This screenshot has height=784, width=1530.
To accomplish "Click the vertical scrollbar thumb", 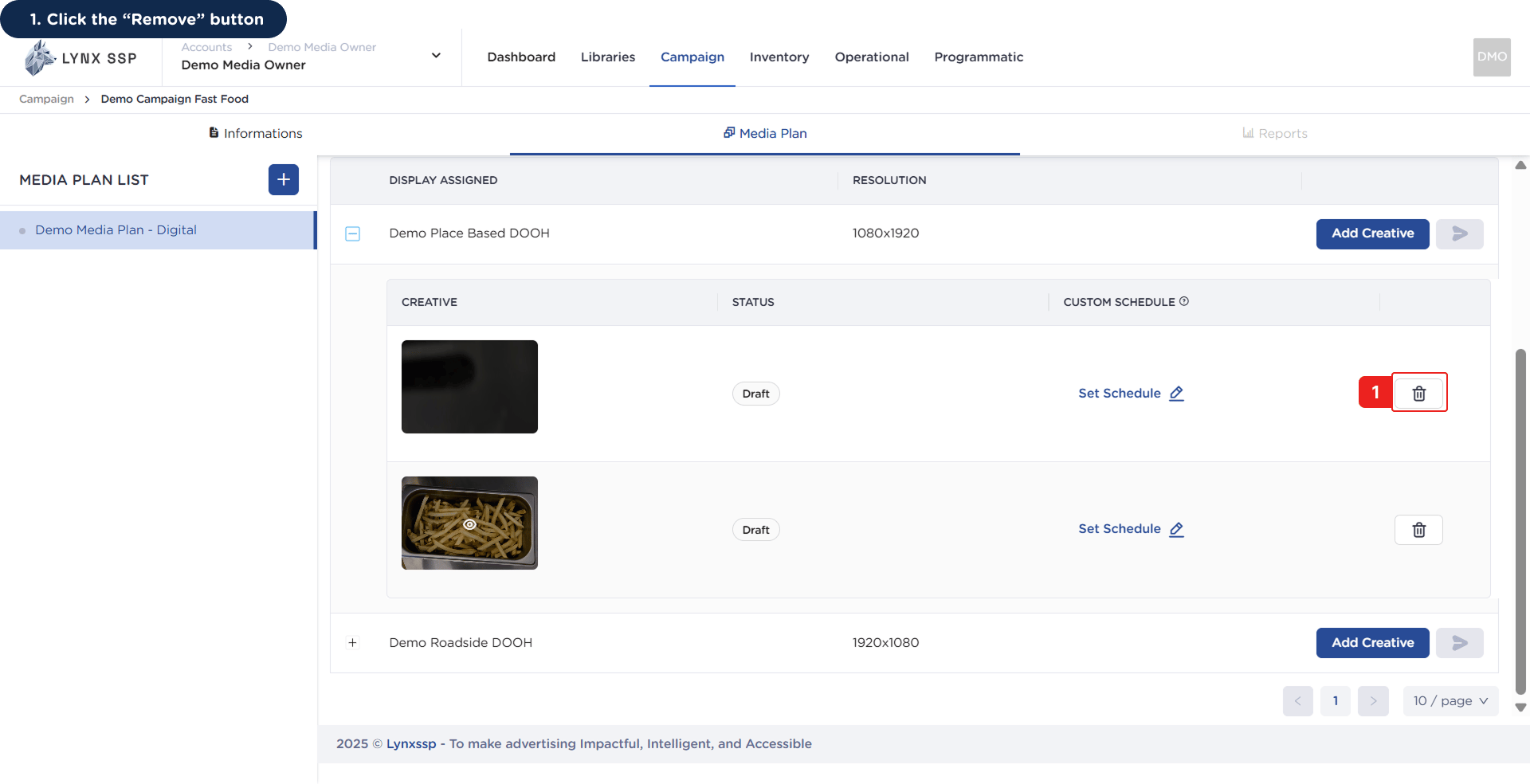I will pos(1520,522).
